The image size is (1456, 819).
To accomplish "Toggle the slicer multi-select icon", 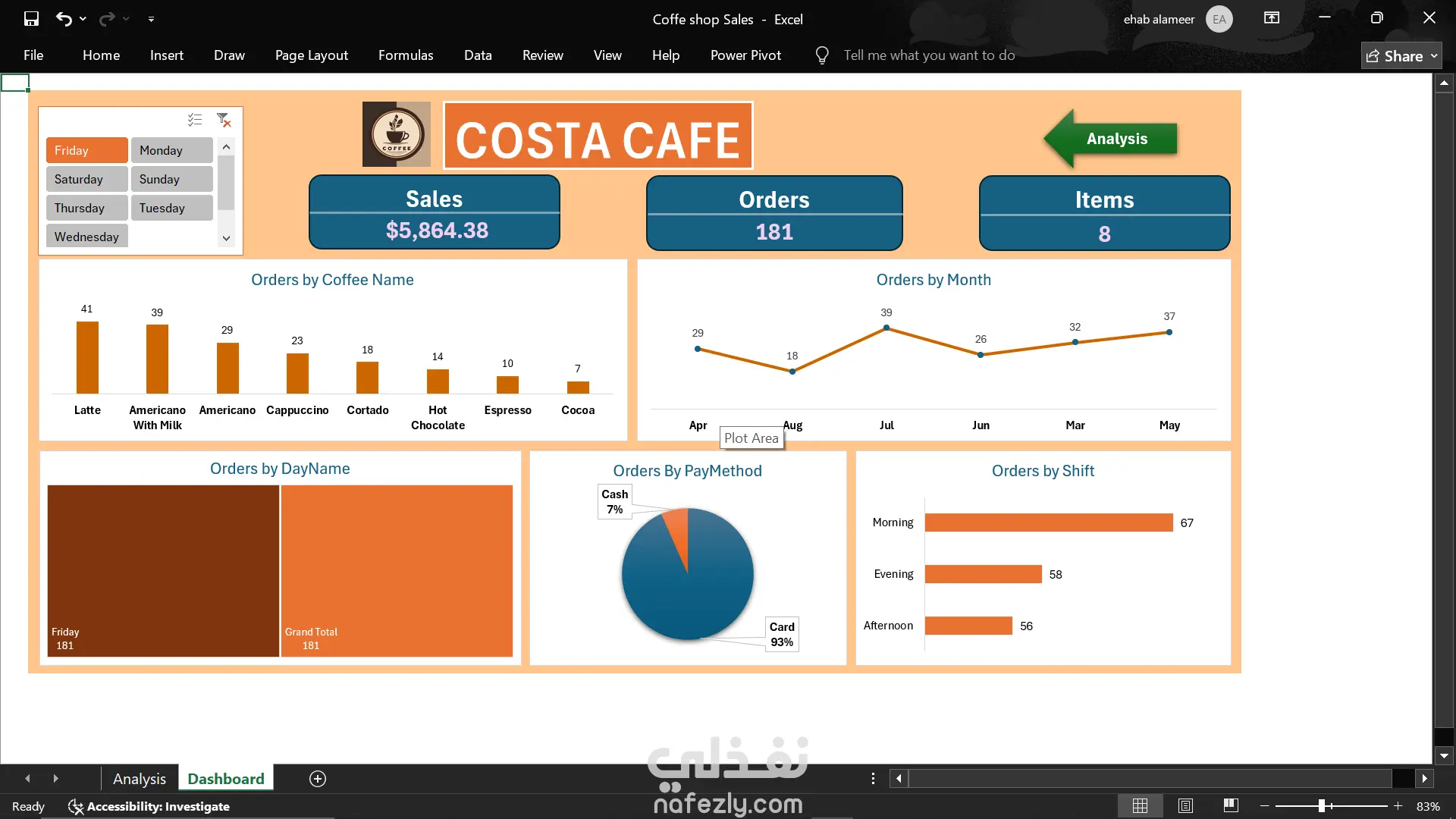I will tap(195, 120).
